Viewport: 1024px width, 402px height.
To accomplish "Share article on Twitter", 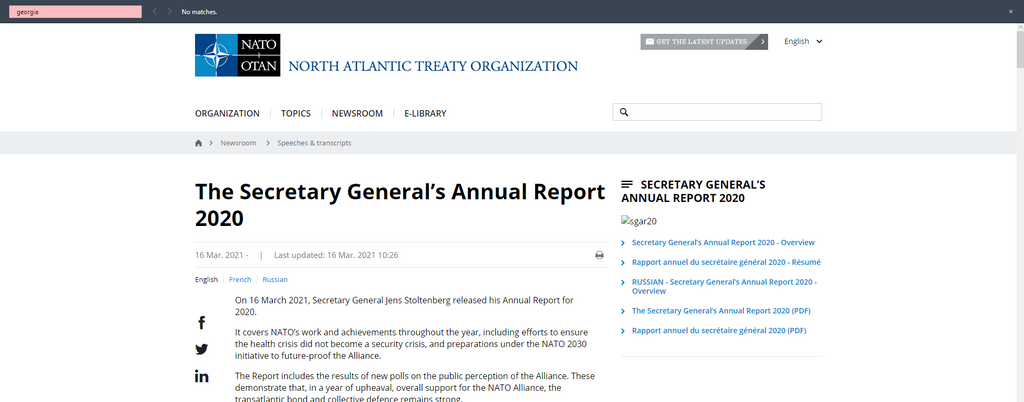I will point(201,349).
